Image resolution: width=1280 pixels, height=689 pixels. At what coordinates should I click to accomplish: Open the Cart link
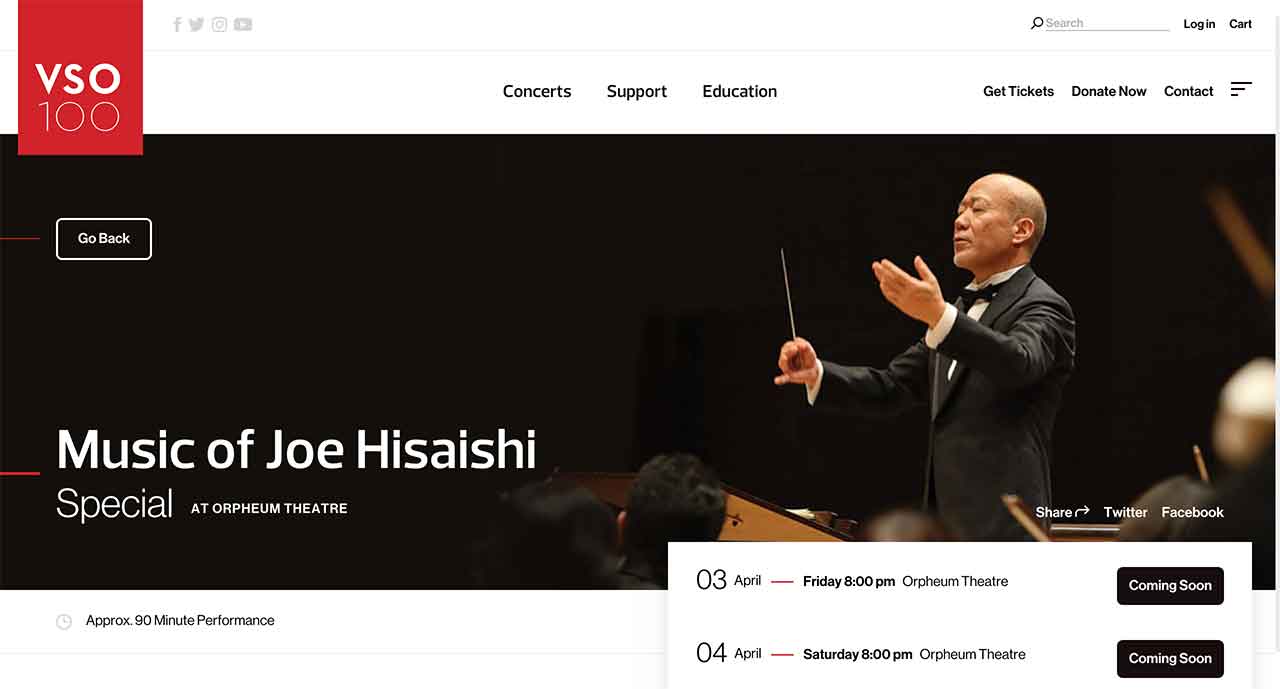[x=1240, y=24]
